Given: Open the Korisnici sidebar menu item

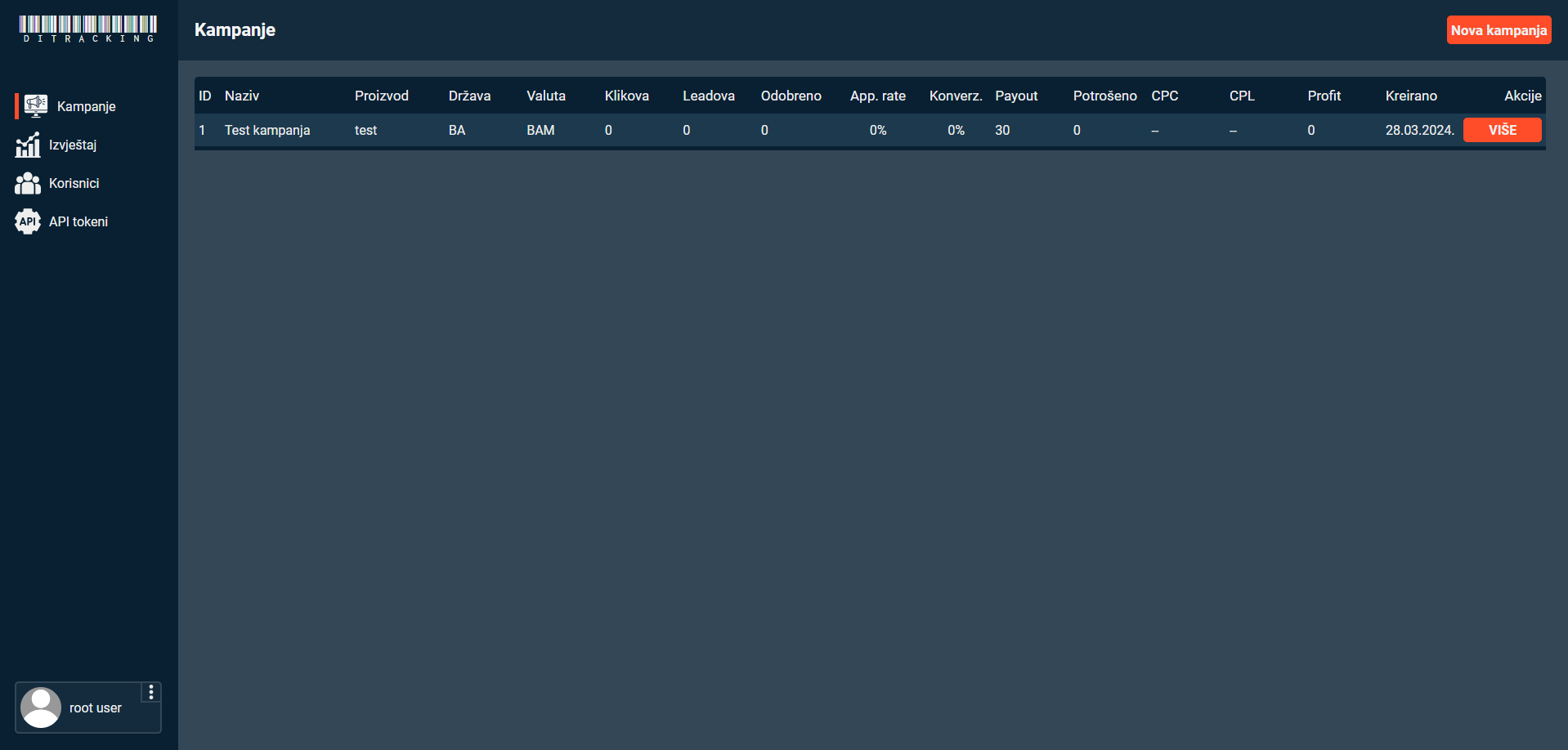Looking at the screenshot, I should [x=89, y=183].
